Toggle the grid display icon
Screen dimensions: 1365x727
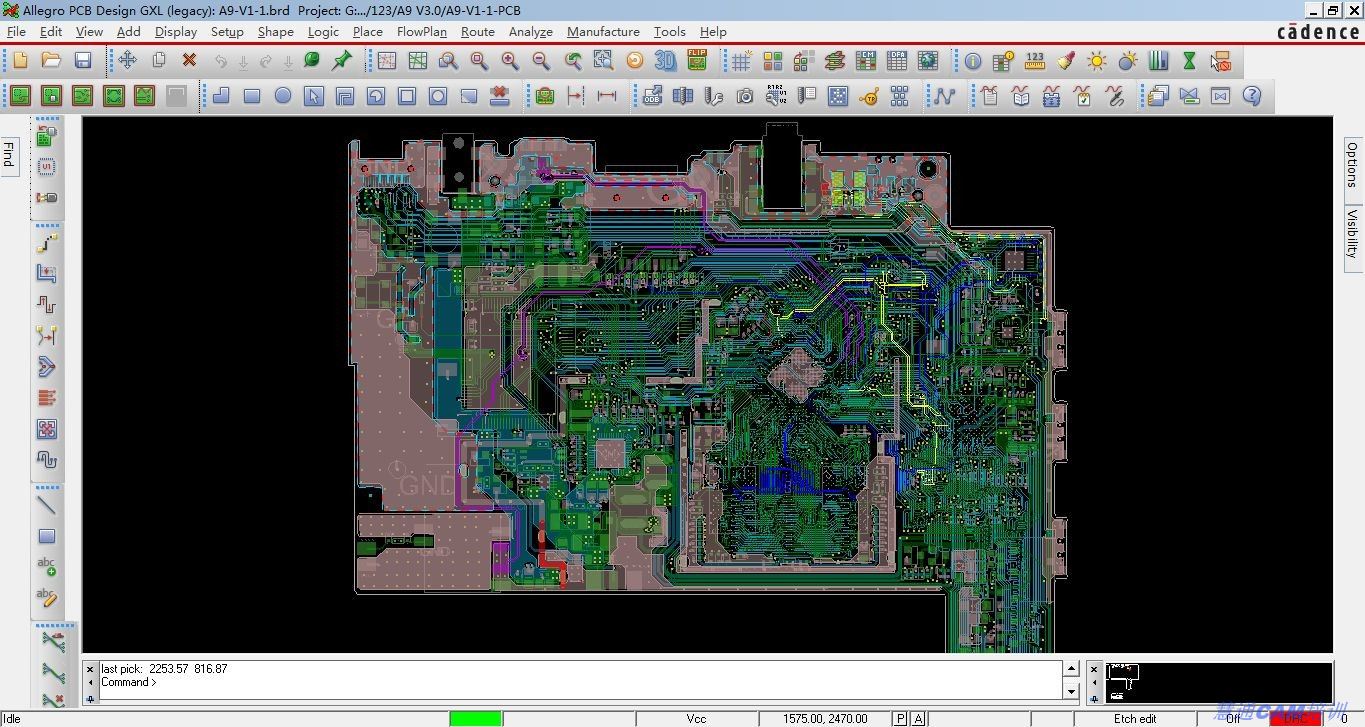pyautogui.click(x=741, y=61)
